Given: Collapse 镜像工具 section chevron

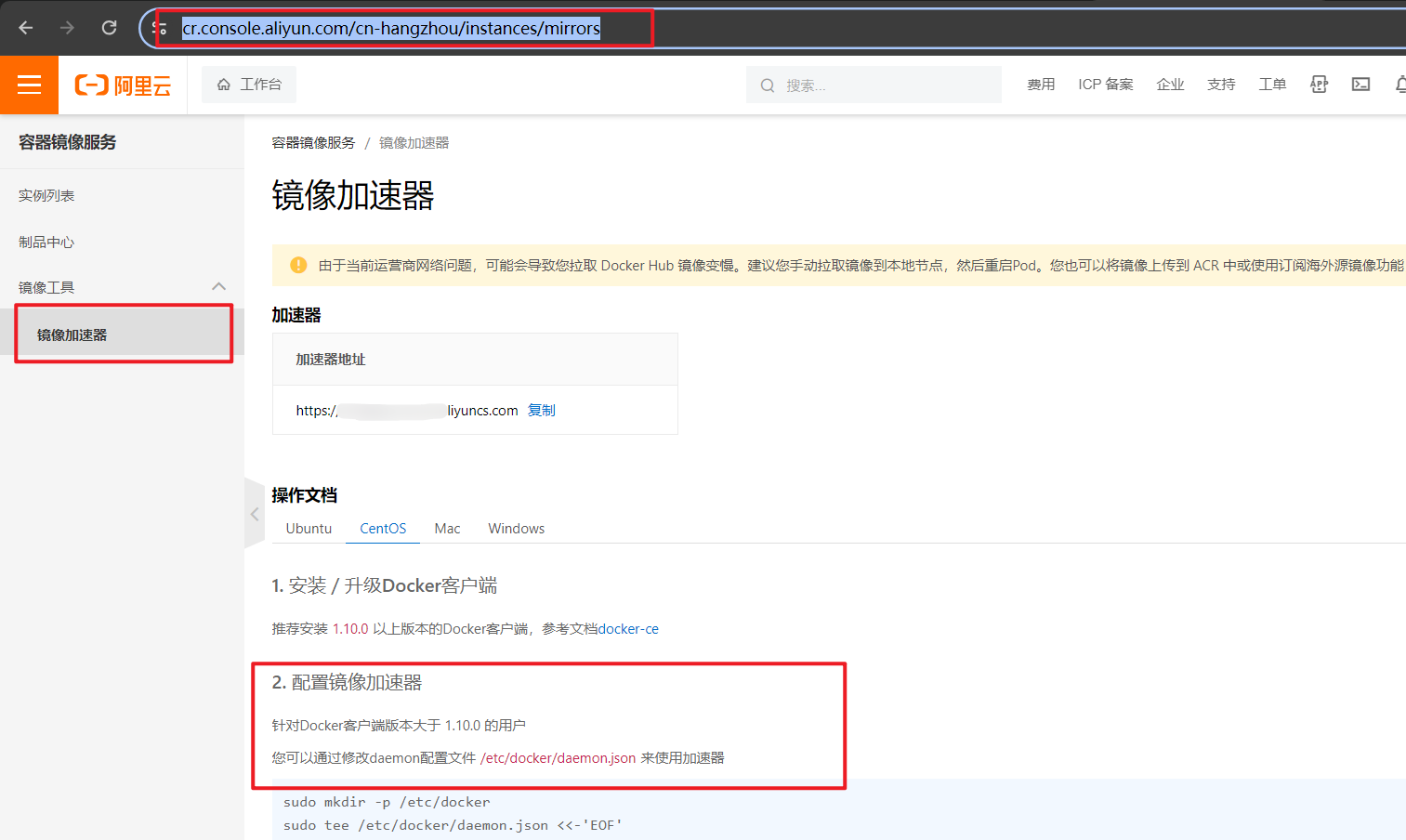Looking at the screenshot, I should tap(219, 286).
